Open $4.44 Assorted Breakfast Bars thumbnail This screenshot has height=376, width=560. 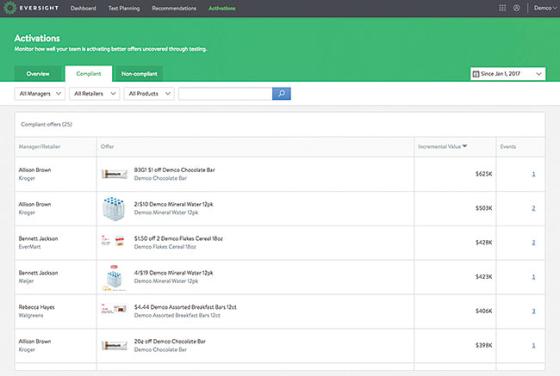click(x=114, y=309)
